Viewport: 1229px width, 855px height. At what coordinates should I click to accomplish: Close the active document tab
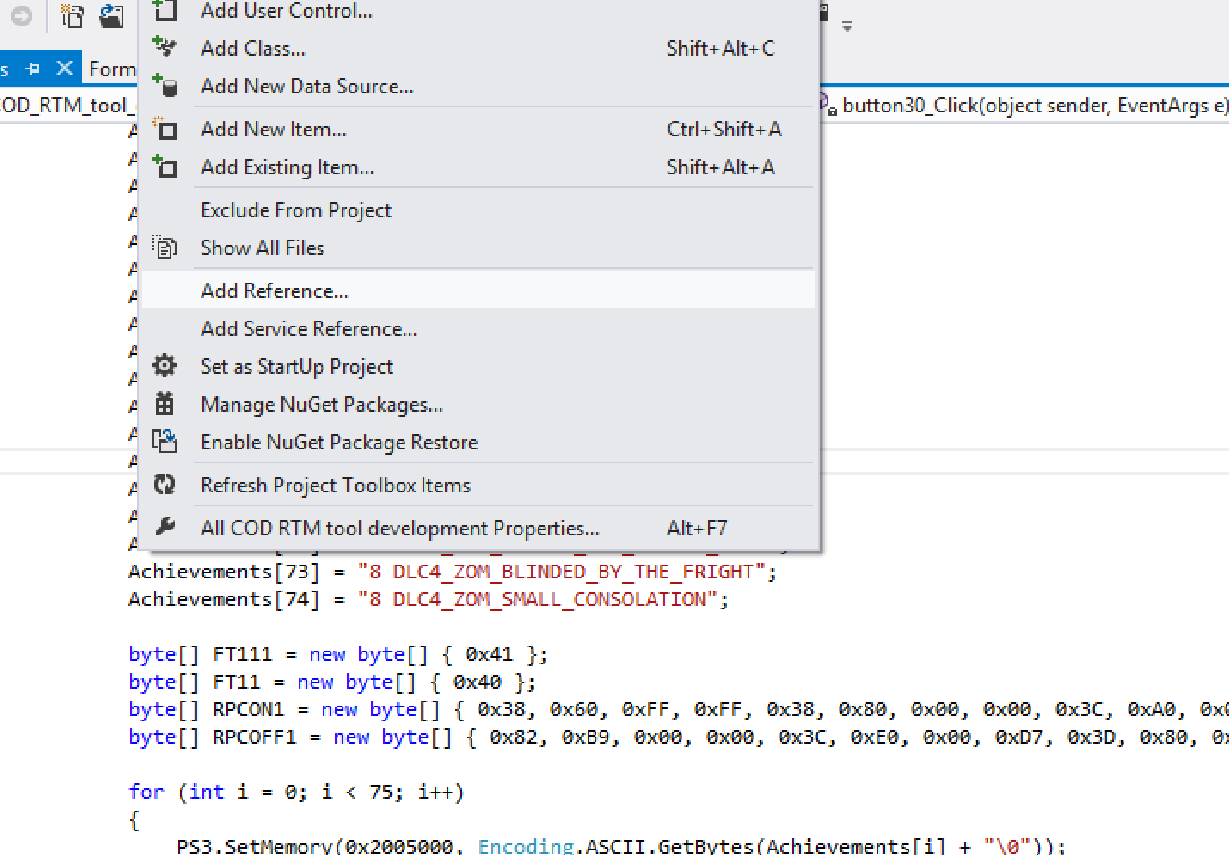(64, 69)
